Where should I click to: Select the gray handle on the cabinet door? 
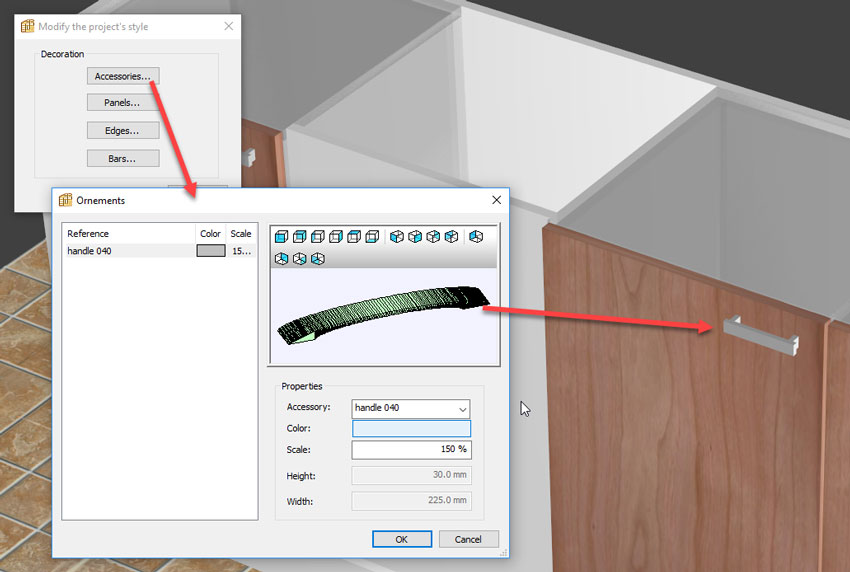[761, 335]
